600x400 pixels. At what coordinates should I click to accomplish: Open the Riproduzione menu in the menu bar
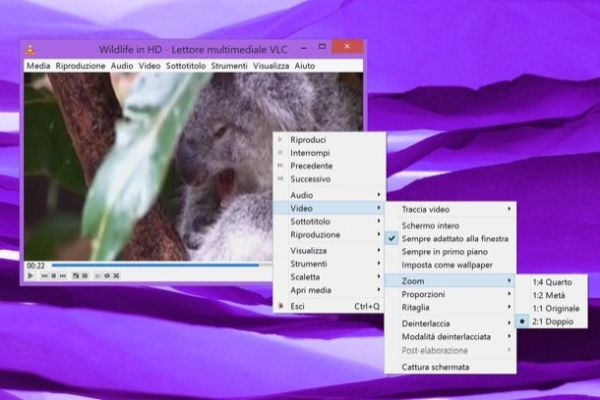pos(80,66)
